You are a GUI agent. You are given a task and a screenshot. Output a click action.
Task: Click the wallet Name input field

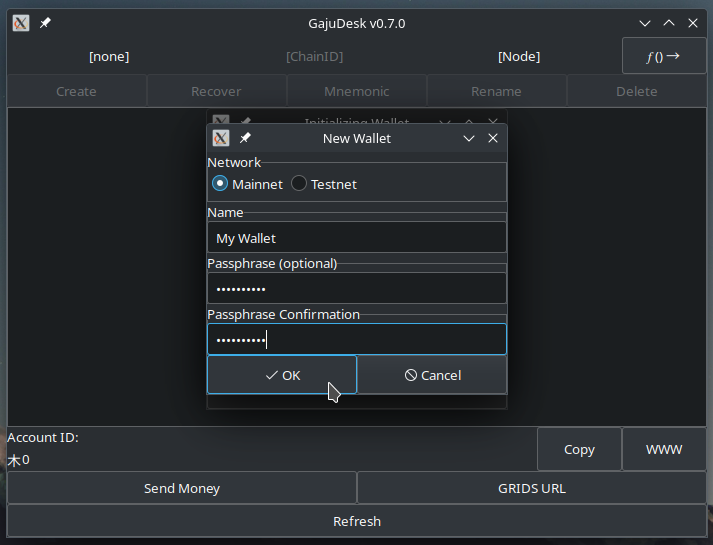(356, 238)
